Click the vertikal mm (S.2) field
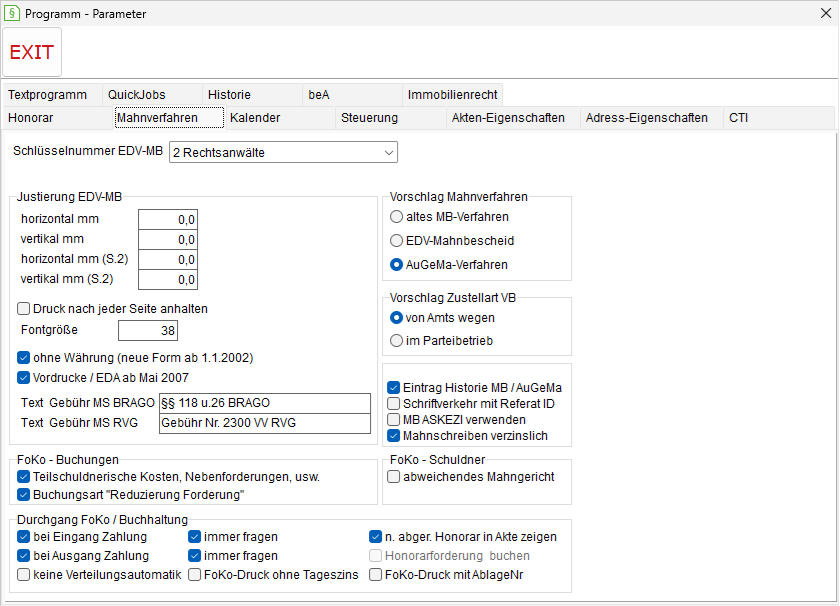 coord(168,280)
